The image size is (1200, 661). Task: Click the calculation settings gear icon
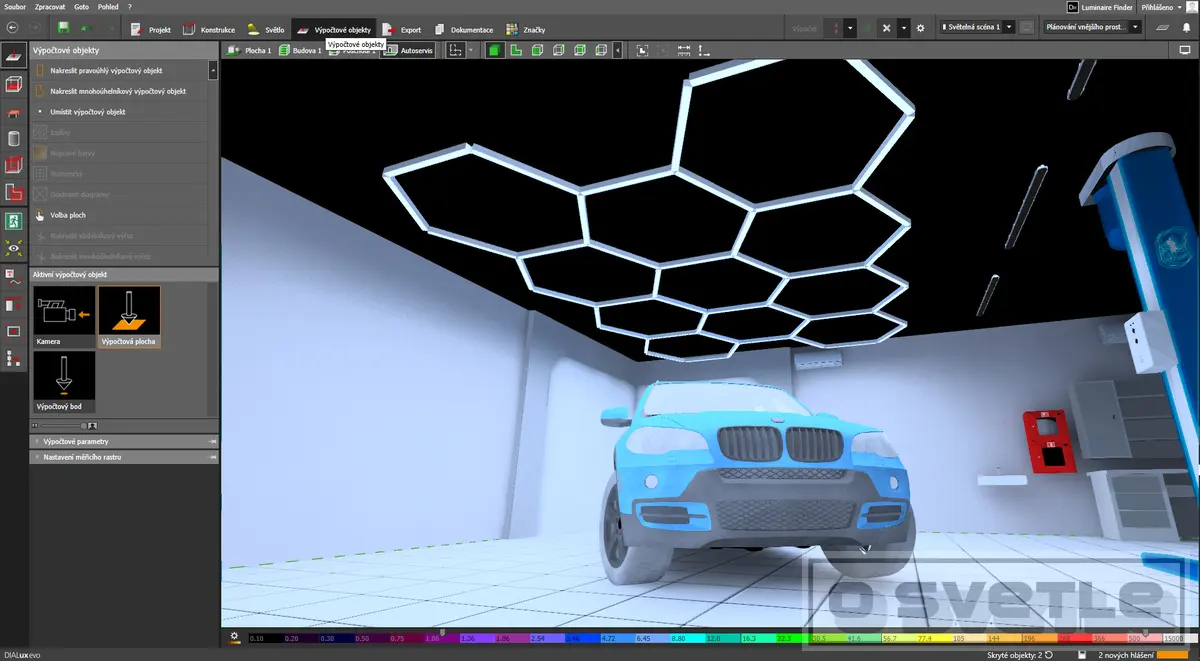click(920, 28)
